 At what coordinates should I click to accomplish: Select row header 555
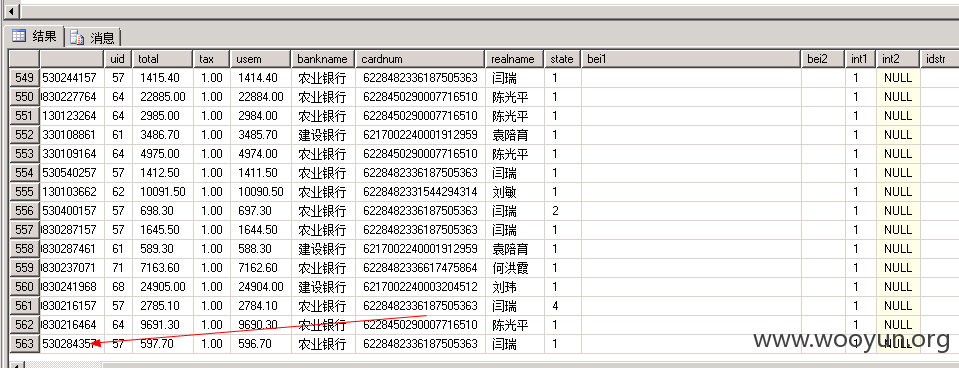pyautogui.click(x=24, y=192)
